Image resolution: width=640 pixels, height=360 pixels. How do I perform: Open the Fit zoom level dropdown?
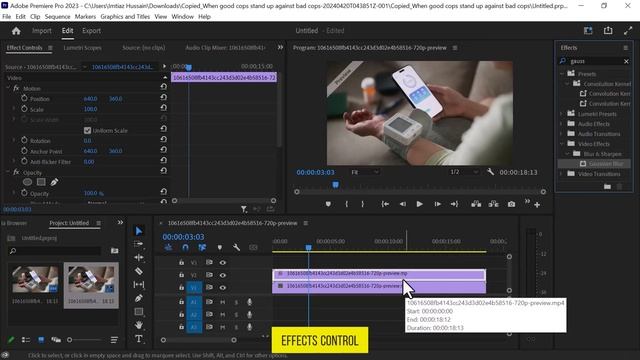pyautogui.click(x=365, y=172)
